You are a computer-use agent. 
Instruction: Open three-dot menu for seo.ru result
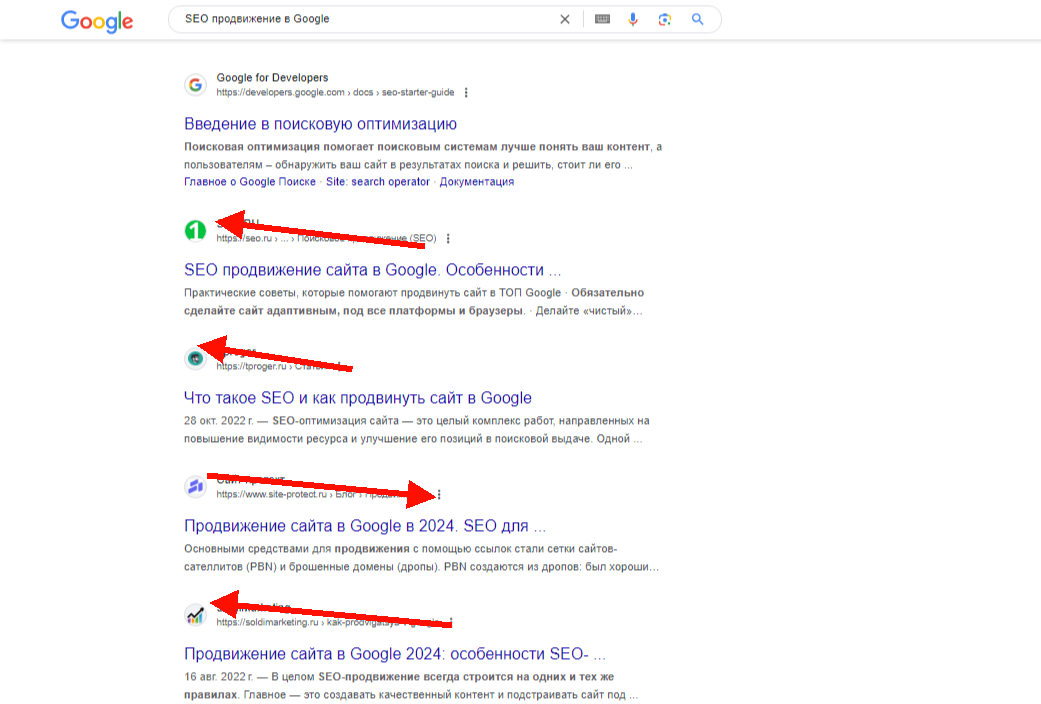coord(448,239)
